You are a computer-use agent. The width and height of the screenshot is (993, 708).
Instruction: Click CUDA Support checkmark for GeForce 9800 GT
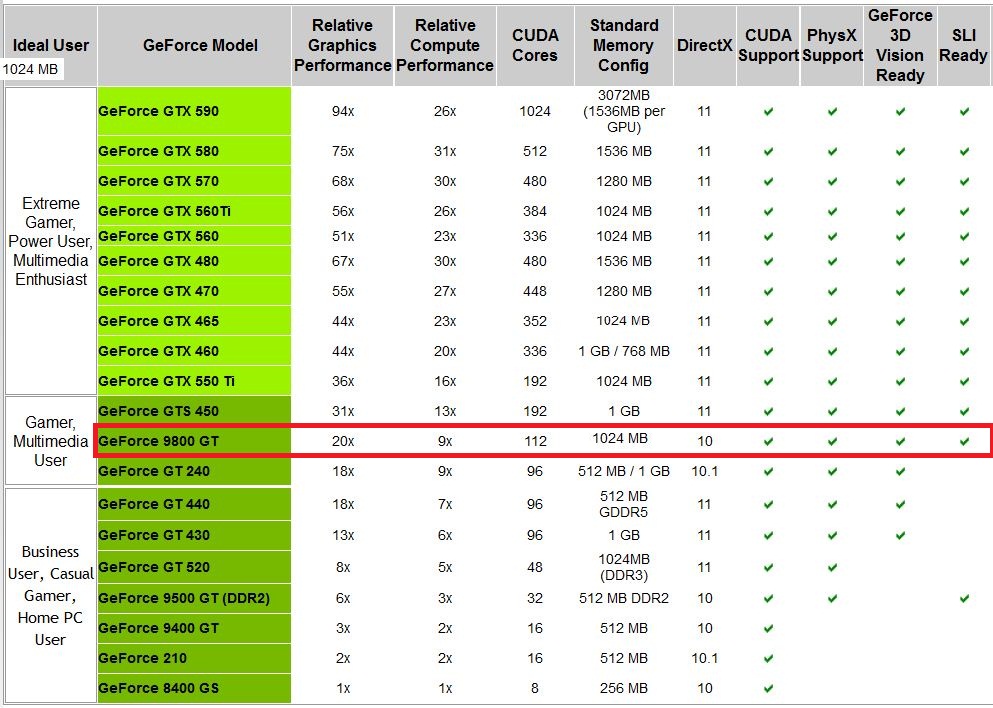tap(768, 441)
